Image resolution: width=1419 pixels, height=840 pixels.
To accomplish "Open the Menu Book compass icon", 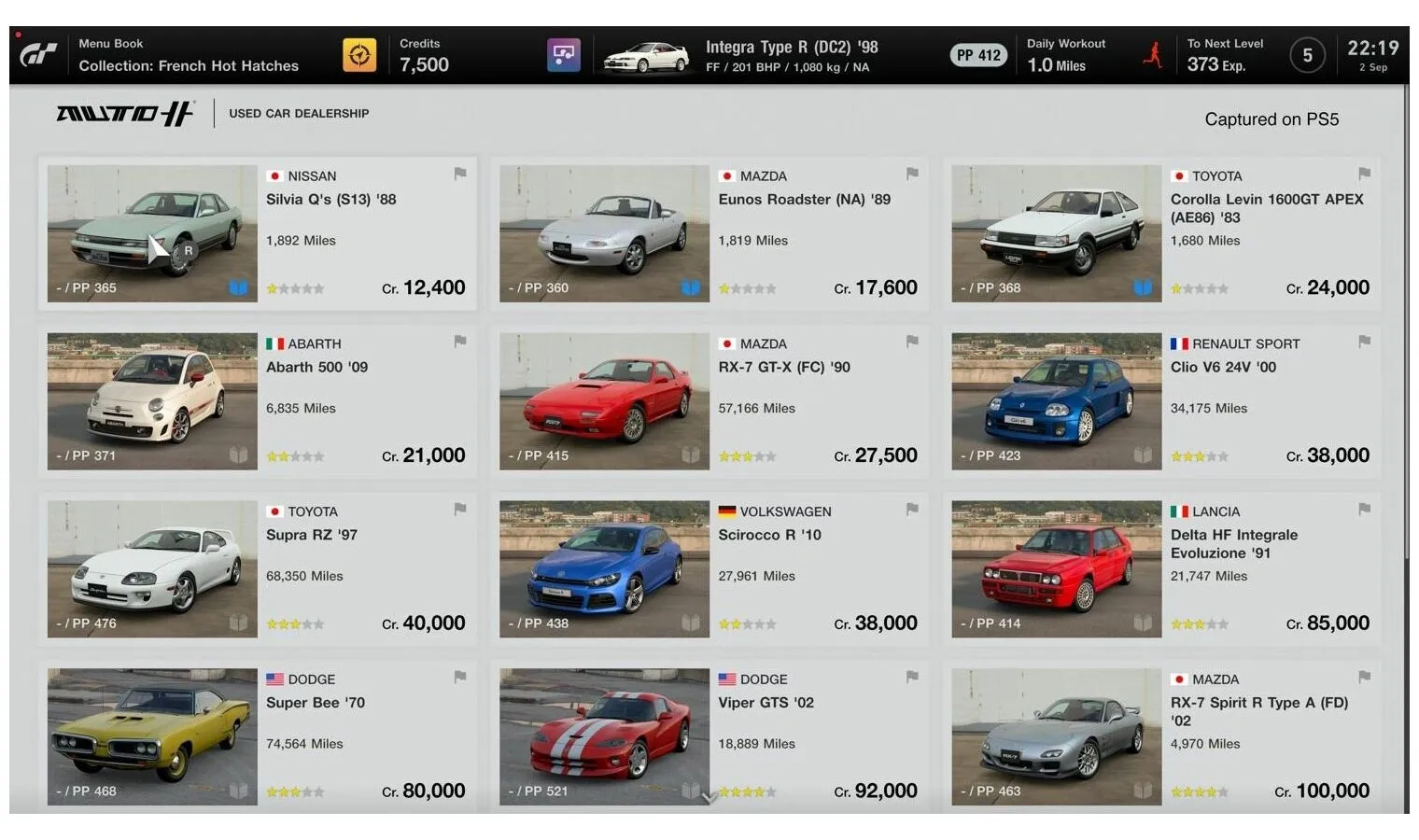I will coord(359,55).
